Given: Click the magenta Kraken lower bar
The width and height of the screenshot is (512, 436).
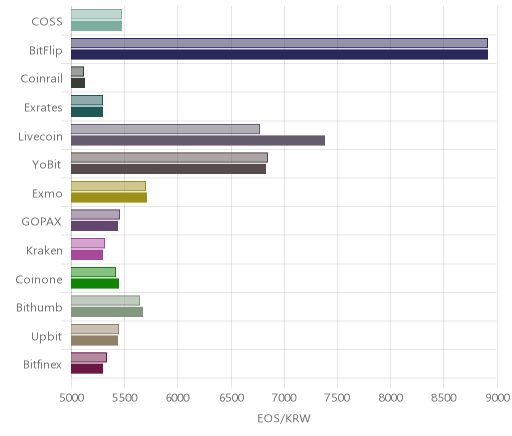Looking at the screenshot, I should coord(87,255).
